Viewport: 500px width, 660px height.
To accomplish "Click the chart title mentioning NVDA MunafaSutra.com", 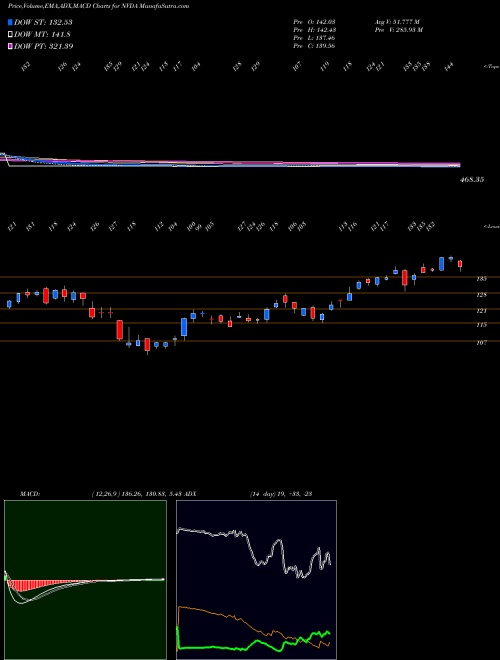I will 98,6.
